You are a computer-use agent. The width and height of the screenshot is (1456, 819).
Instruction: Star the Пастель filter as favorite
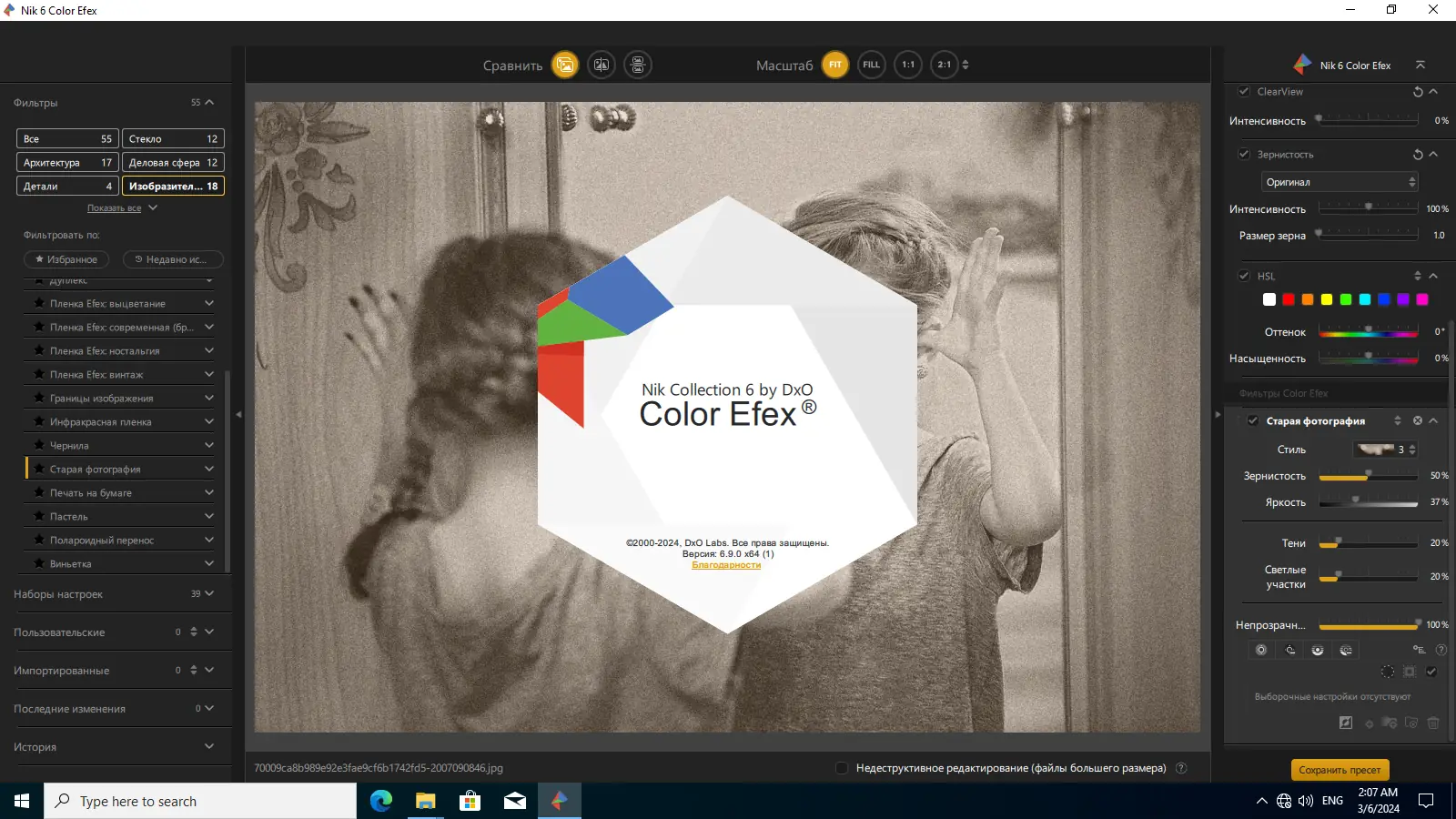click(39, 516)
